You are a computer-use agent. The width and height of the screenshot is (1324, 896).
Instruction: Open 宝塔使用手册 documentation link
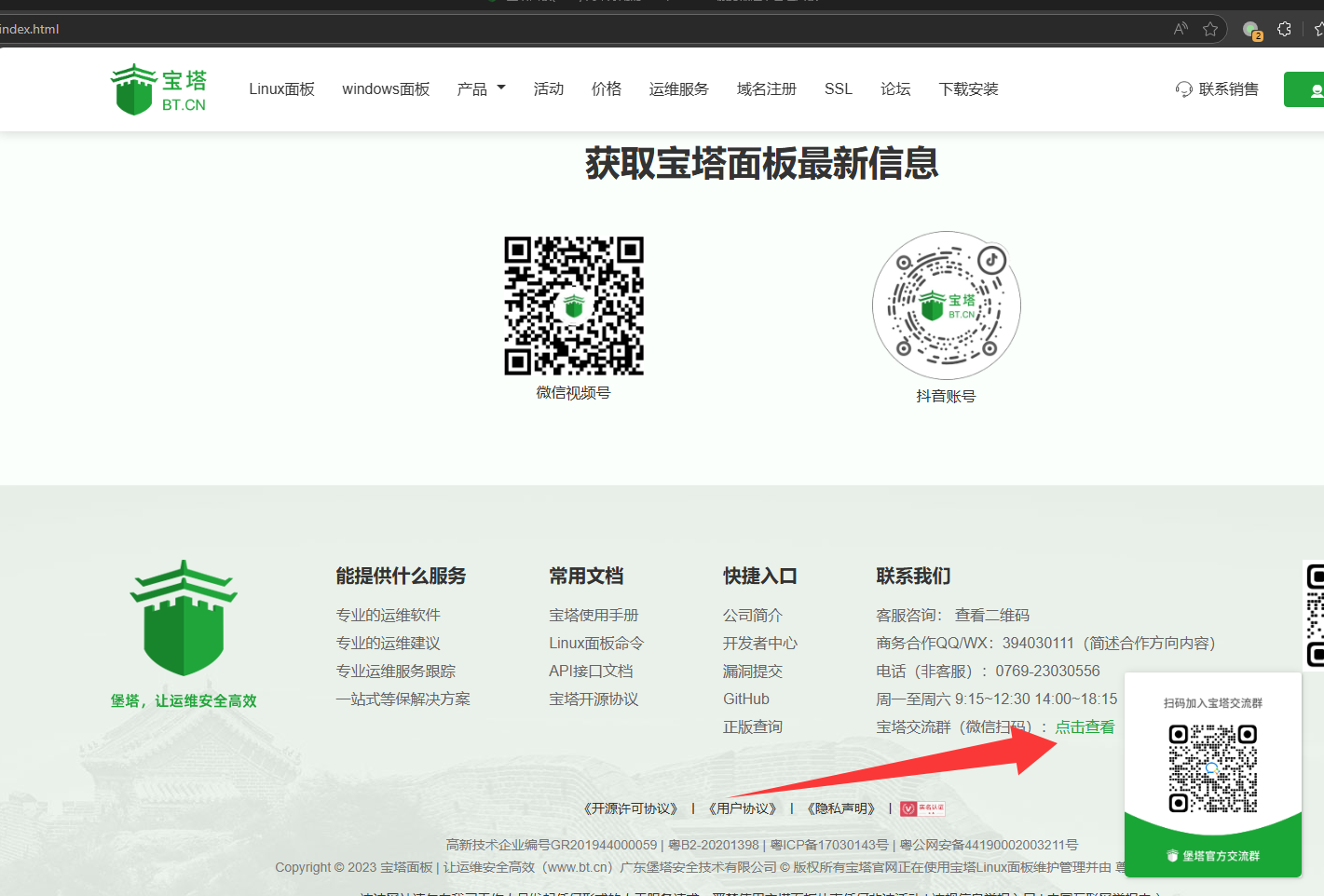[594, 616]
